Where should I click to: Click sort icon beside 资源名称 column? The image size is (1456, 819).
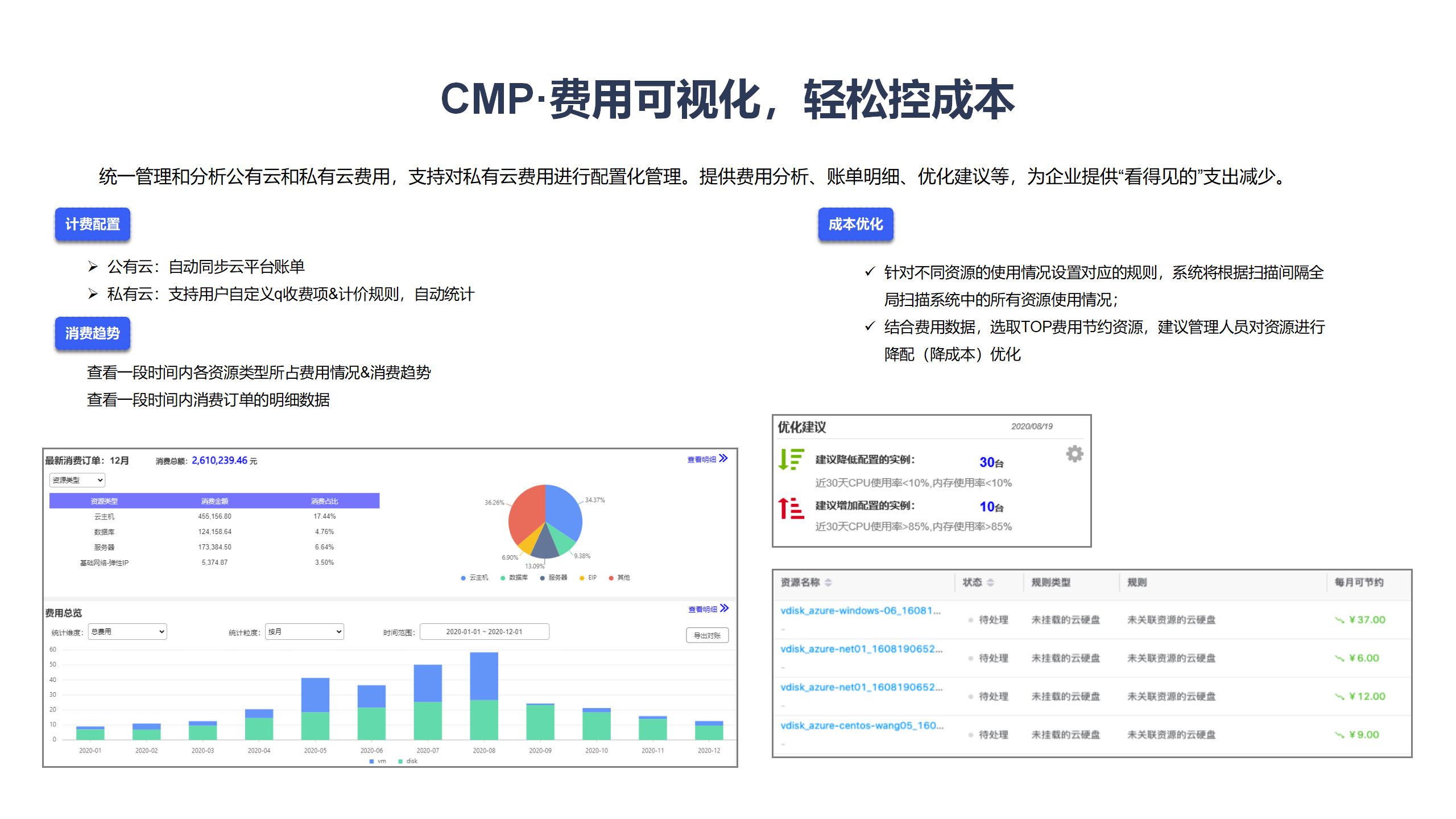click(828, 582)
